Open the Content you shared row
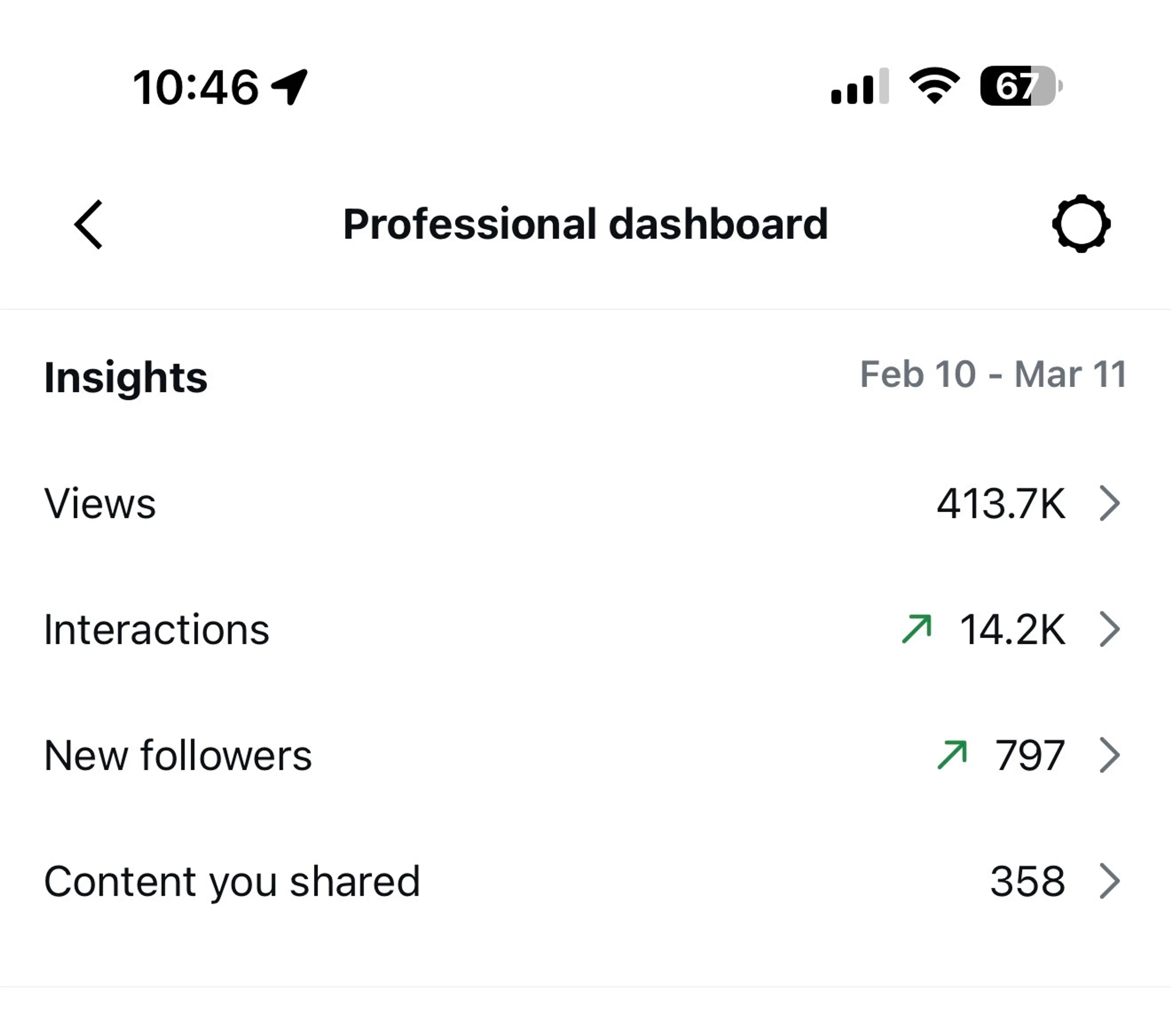Viewport: 1171px width, 1036px height. [x=585, y=881]
